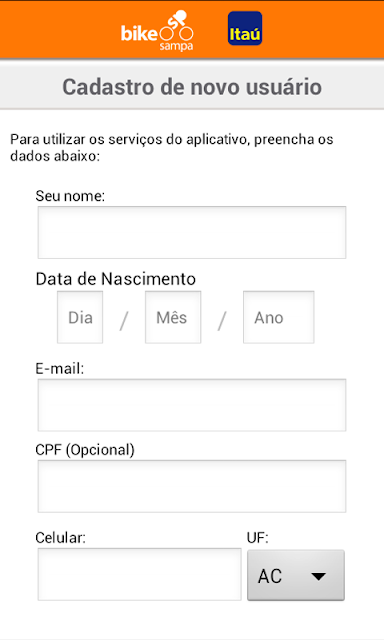
Task: Focus the E-mail text field
Action: point(192,405)
